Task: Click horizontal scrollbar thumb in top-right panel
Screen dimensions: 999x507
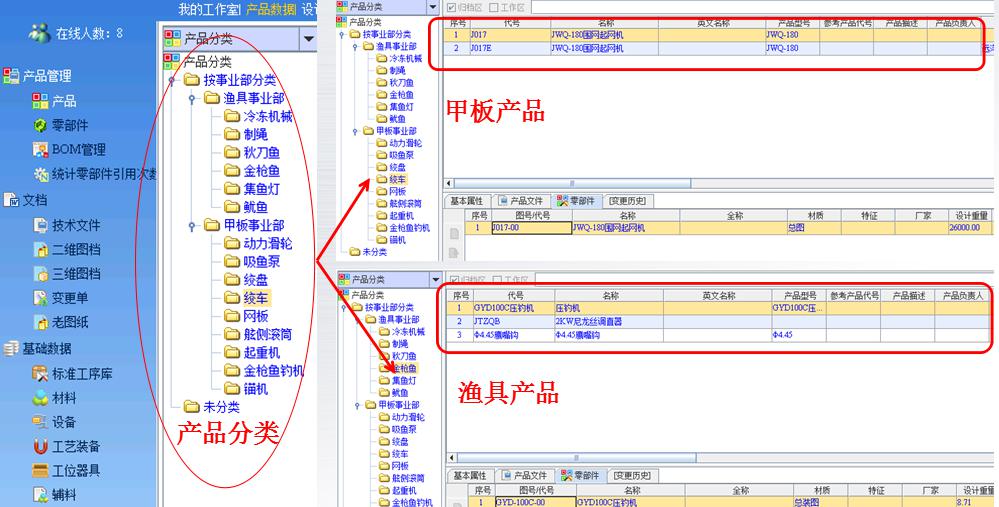Action: click(572, 183)
